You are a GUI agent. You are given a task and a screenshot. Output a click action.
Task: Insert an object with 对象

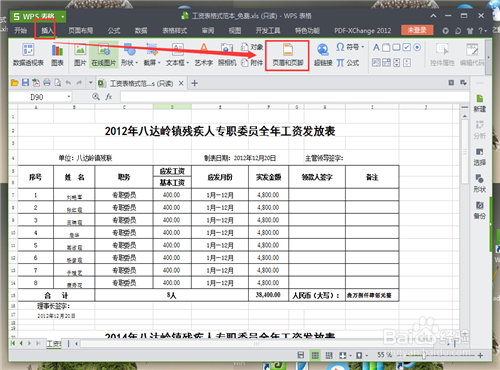pos(252,47)
